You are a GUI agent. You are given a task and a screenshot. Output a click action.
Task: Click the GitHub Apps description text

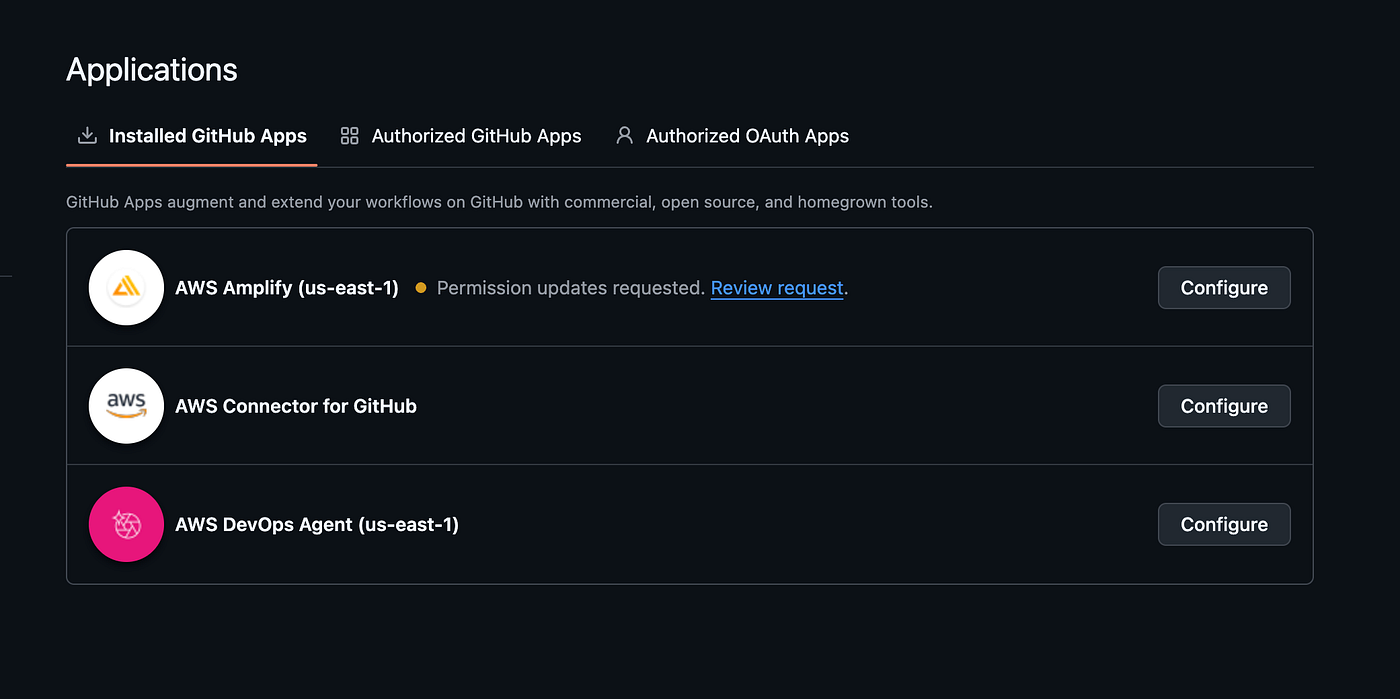(x=499, y=202)
